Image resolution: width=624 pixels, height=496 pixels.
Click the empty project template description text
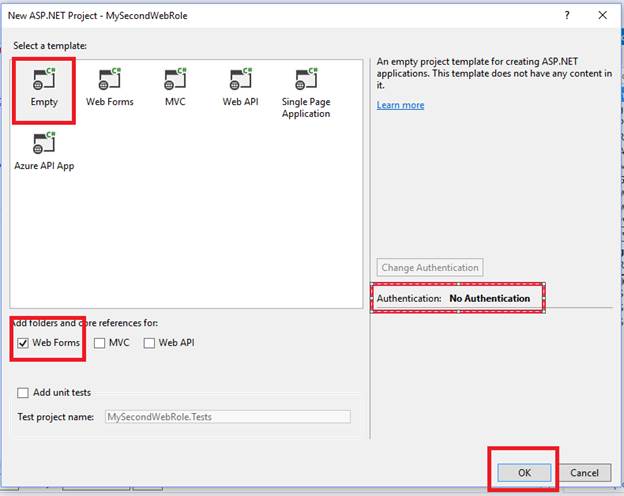[494, 73]
